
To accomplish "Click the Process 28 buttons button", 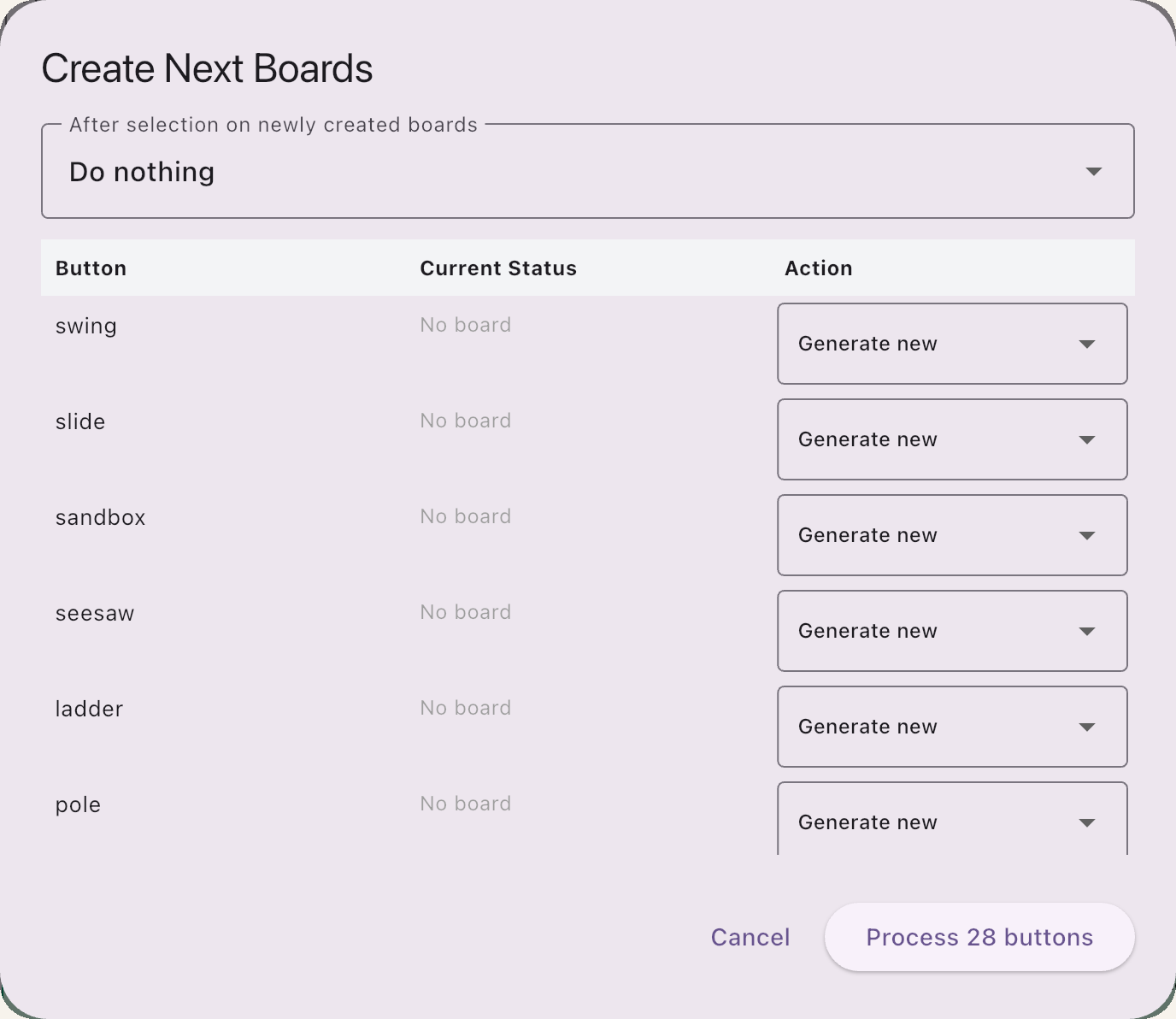I will pyautogui.click(x=979, y=937).
